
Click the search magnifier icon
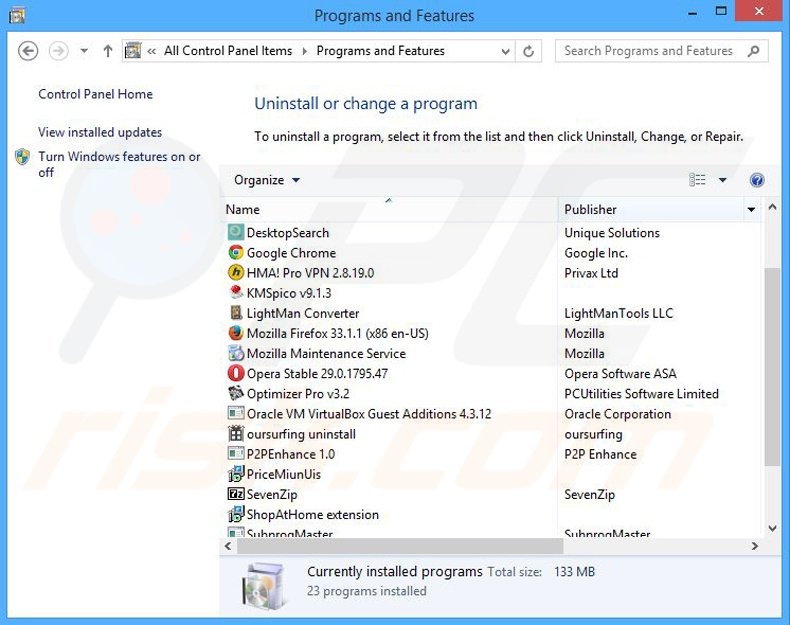pyautogui.click(x=754, y=51)
